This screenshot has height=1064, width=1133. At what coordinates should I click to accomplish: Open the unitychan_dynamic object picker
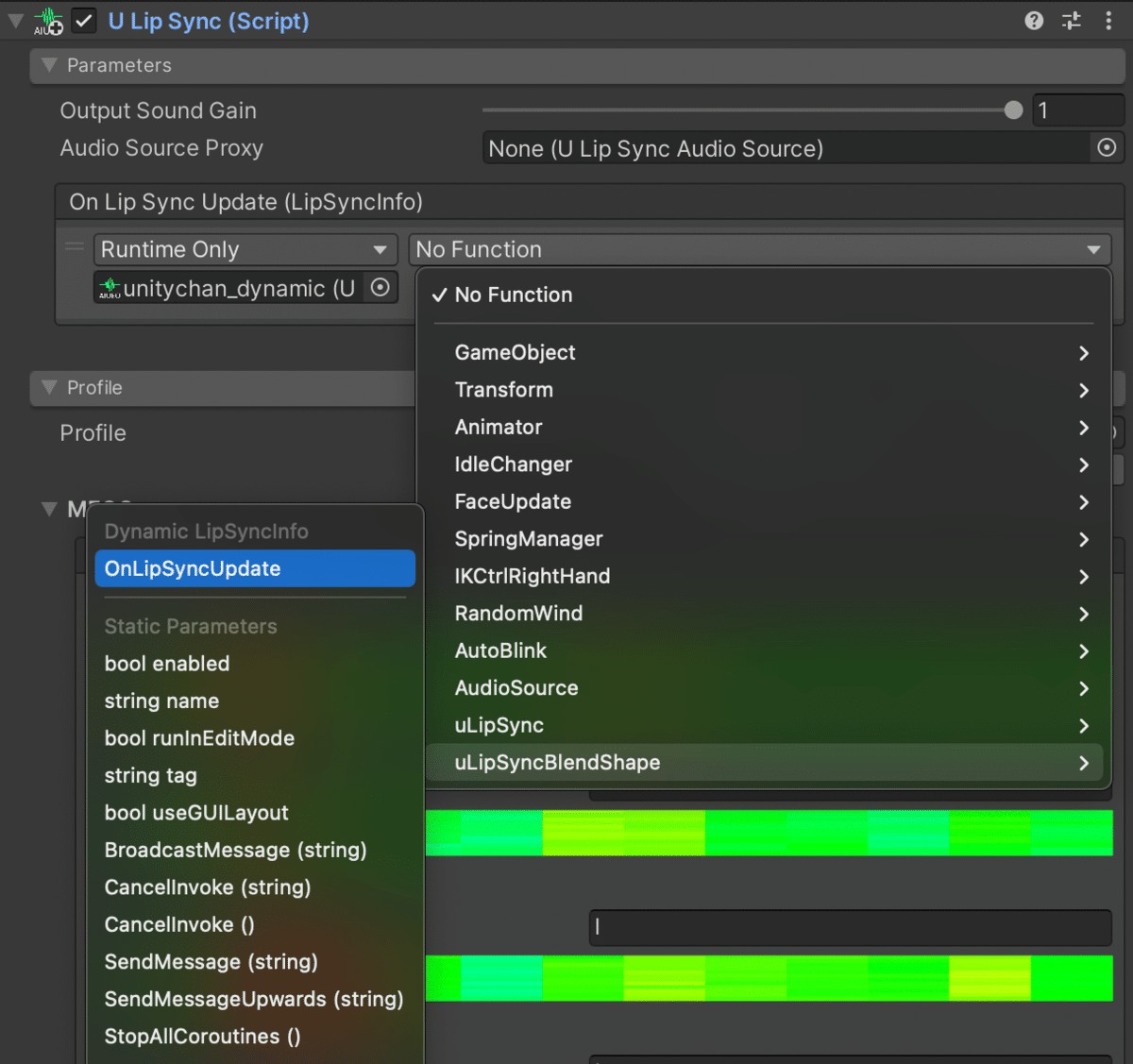(381, 287)
